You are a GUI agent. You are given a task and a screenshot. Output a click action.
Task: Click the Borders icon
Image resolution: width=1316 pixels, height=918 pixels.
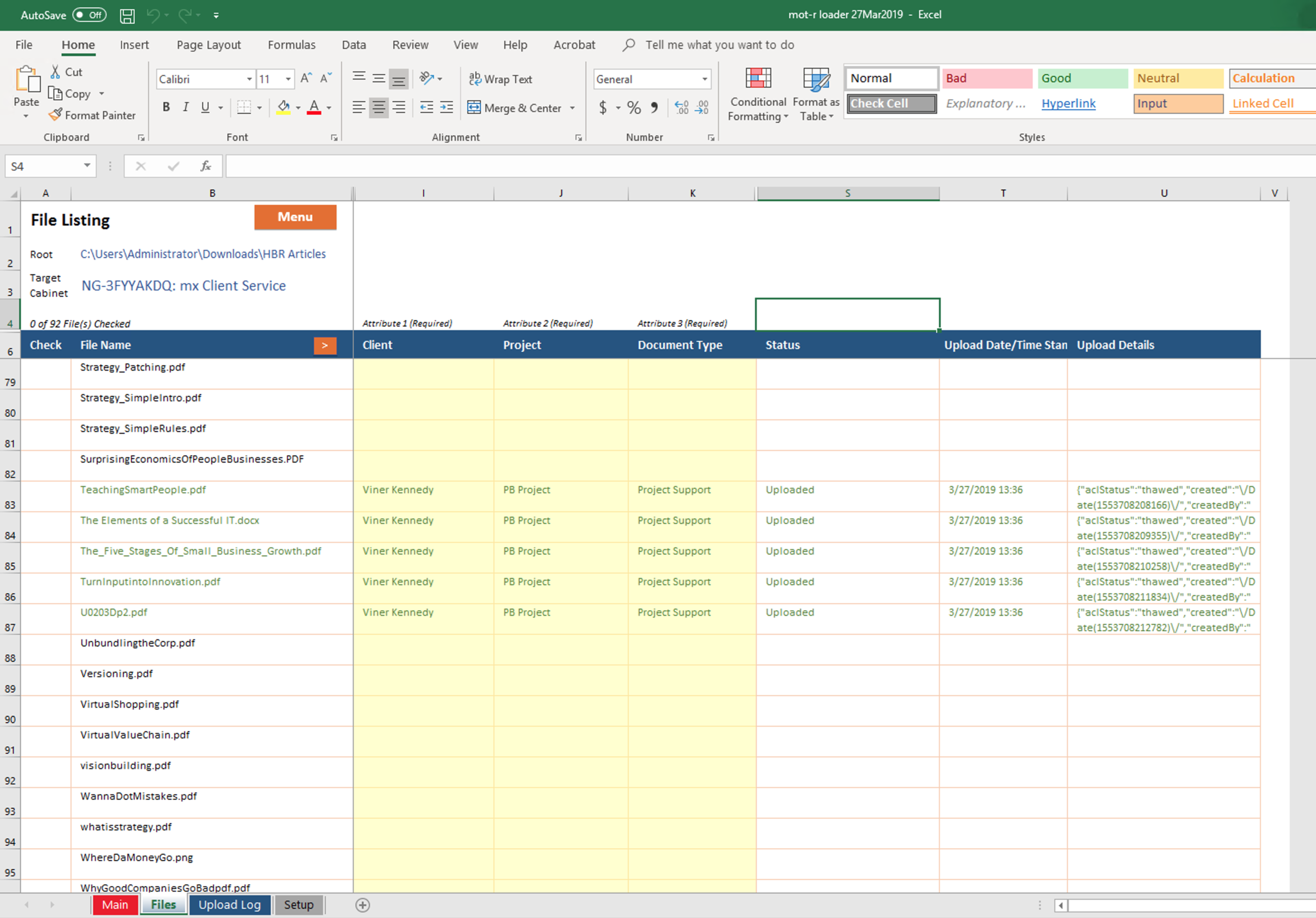coord(244,107)
